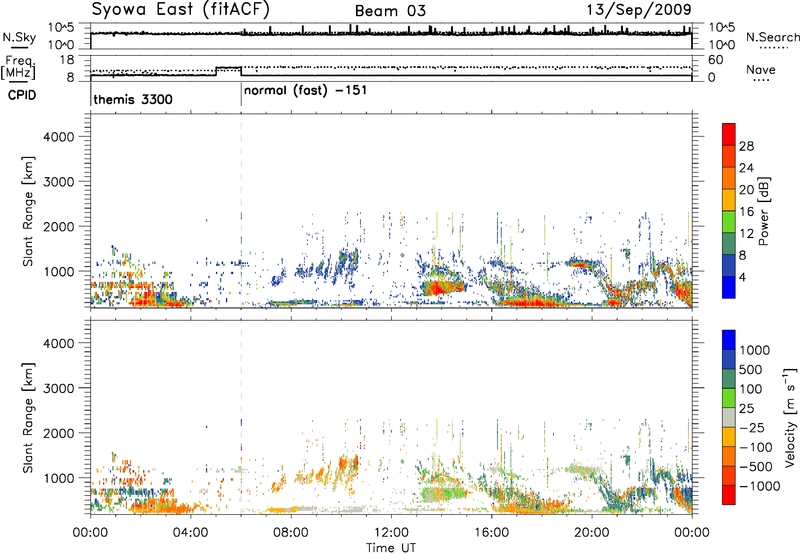Click the 'CPID' row label
The width and height of the screenshot is (800, 554).
point(22,95)
